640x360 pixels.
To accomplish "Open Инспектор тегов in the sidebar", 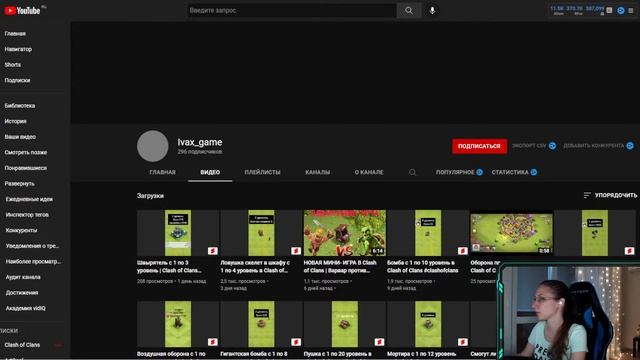I will (27, 215).
